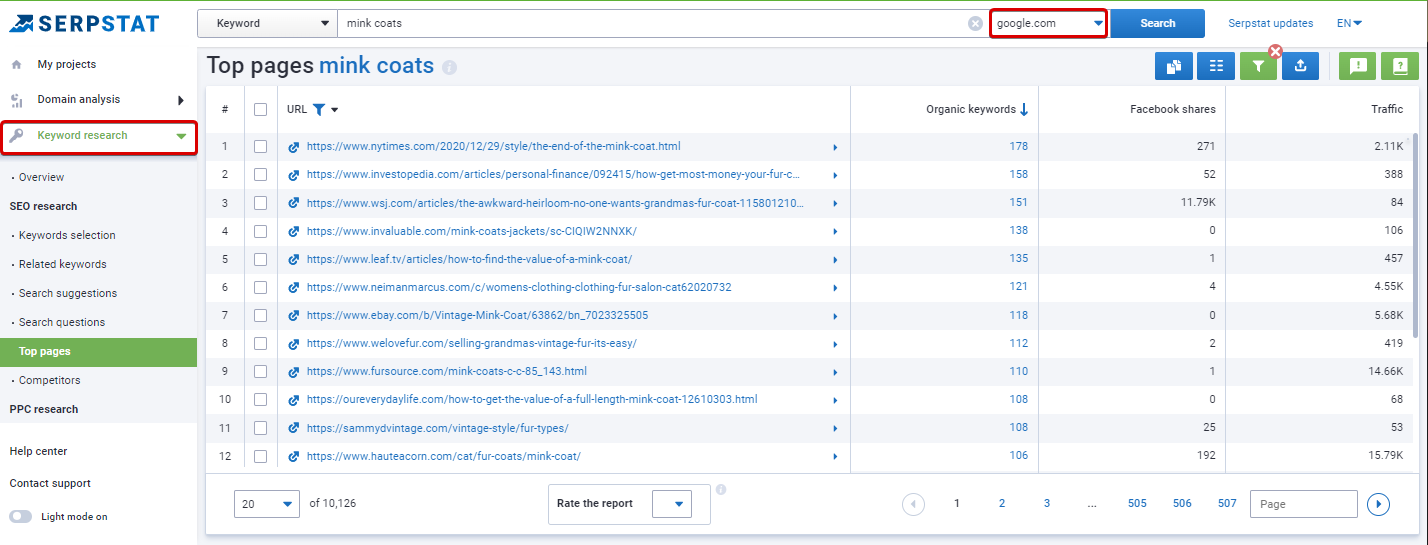Click the table vertical scrollbar
Image resolution: width=1428 pixels, height=545 pixels.
tap(1414, 237)
